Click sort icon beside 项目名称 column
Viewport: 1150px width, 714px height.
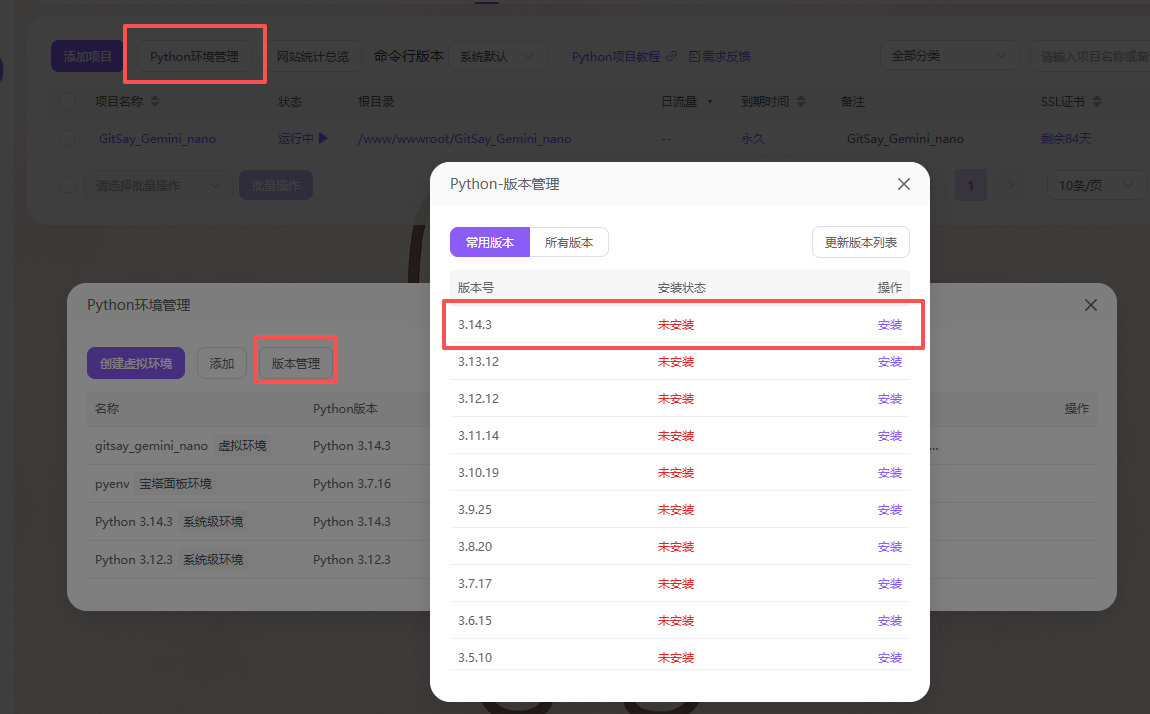click(x=155, y=102)
